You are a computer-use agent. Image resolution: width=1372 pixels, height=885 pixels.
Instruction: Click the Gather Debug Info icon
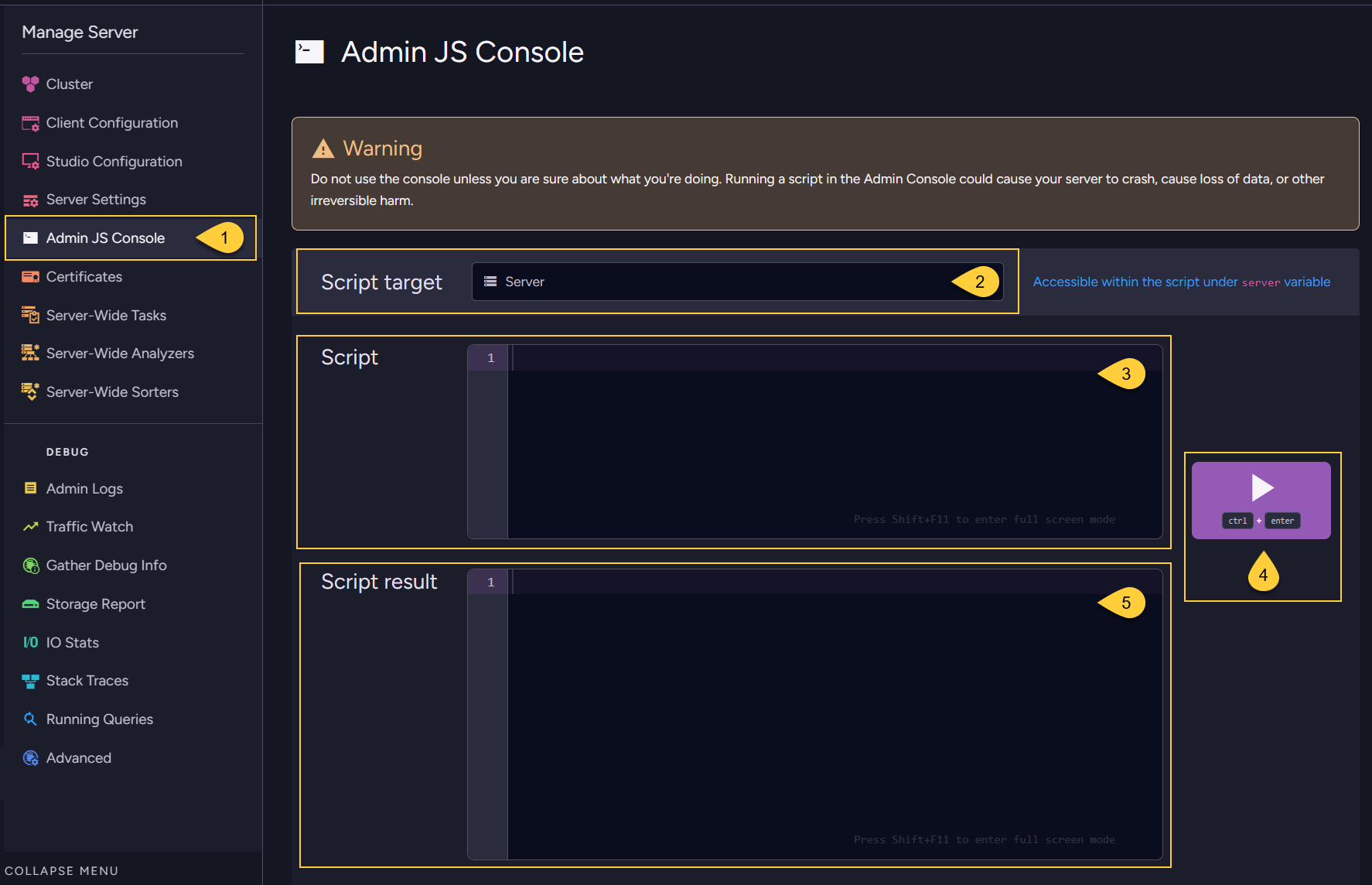click(30, 565)
